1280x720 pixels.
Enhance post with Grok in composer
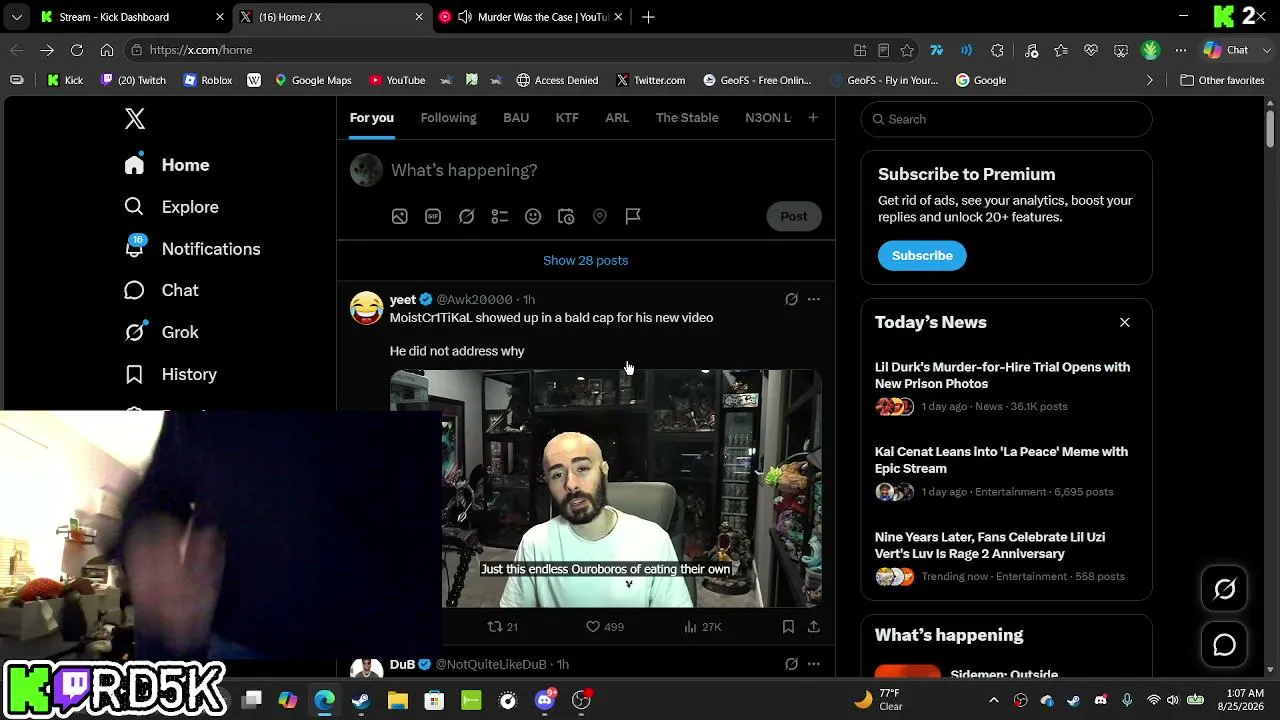(x=466, y=216)
